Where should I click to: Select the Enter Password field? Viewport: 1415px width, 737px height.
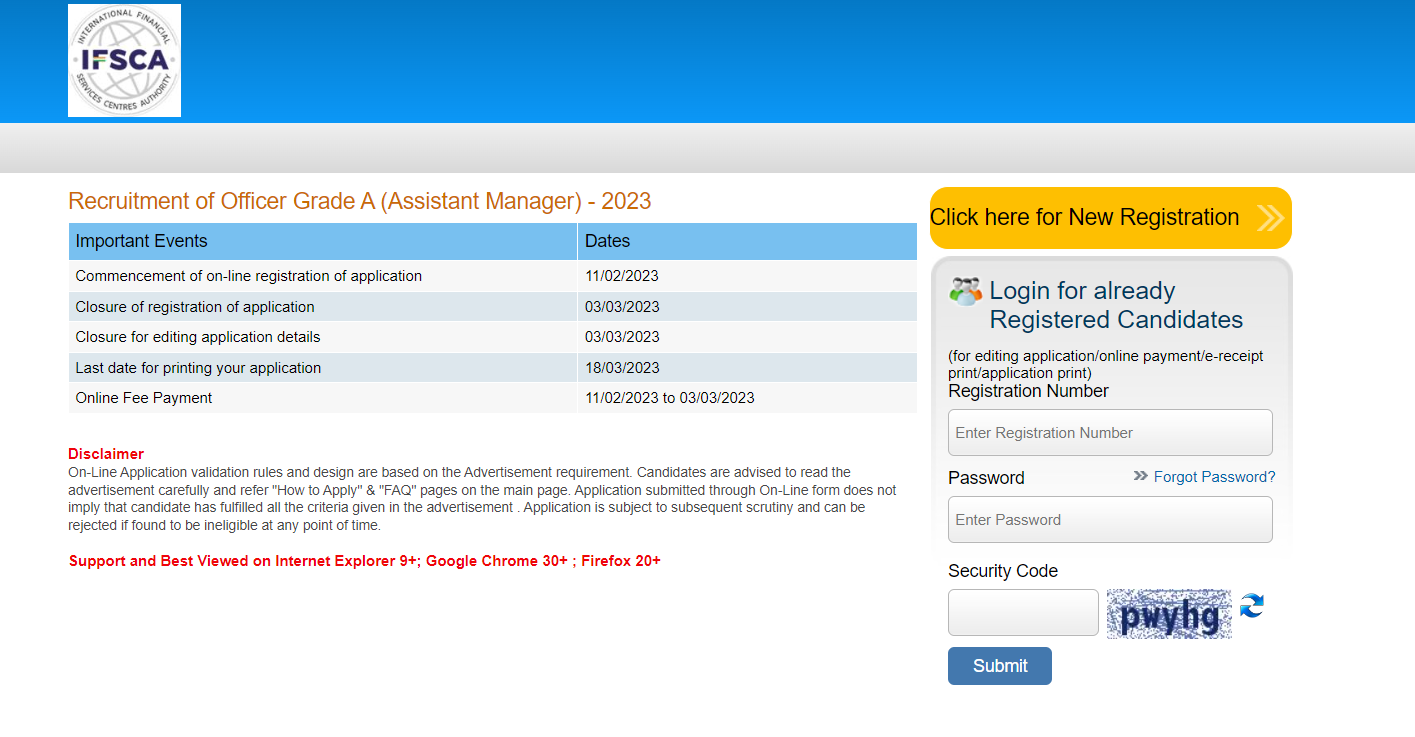[x=1110, y=519]
